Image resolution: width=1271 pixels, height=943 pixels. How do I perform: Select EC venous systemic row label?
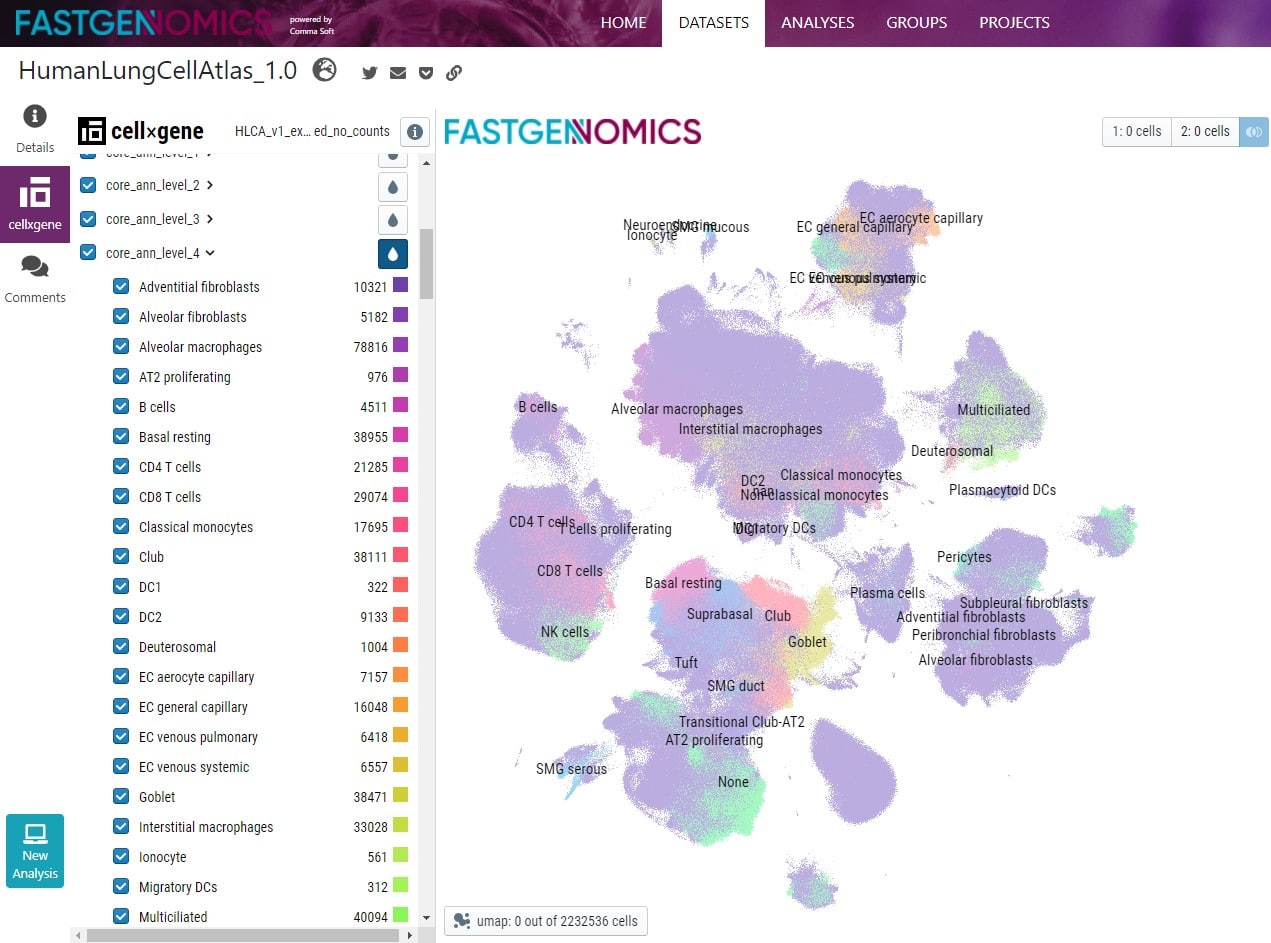[194, 767]
